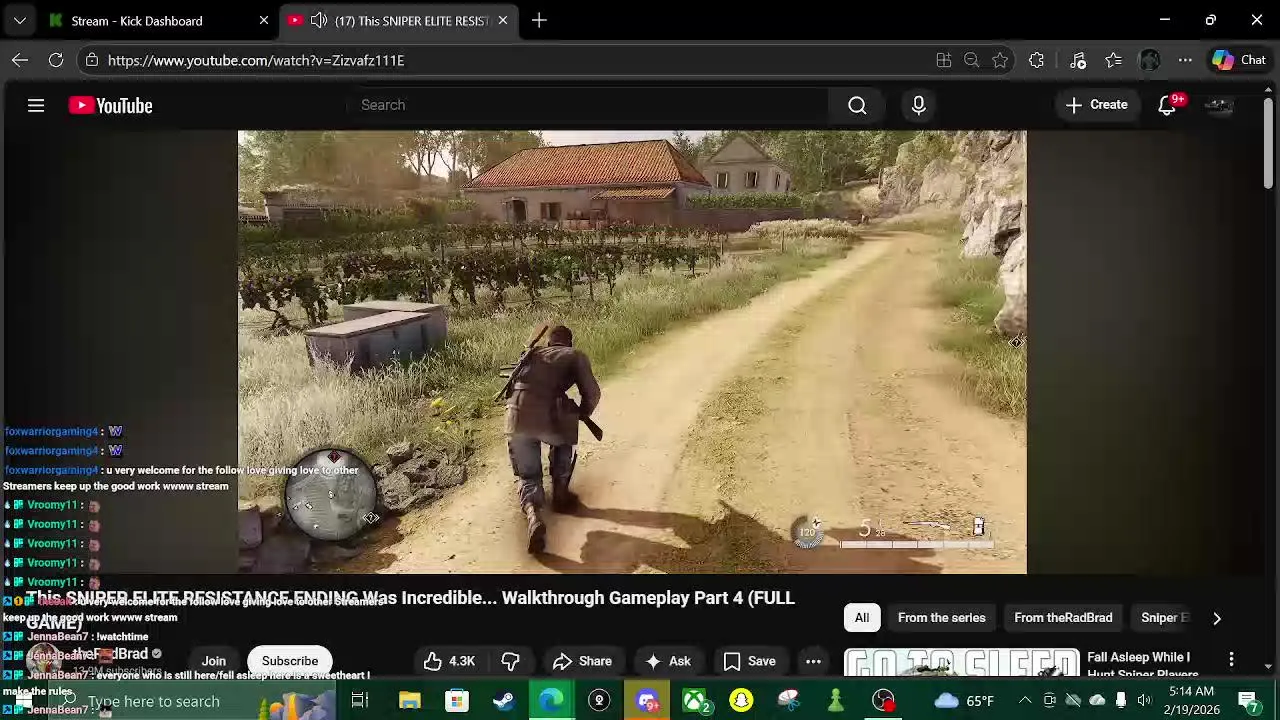View site information icon in address bar
Screen dimensions: 1280x720
(x=92, y=60)
